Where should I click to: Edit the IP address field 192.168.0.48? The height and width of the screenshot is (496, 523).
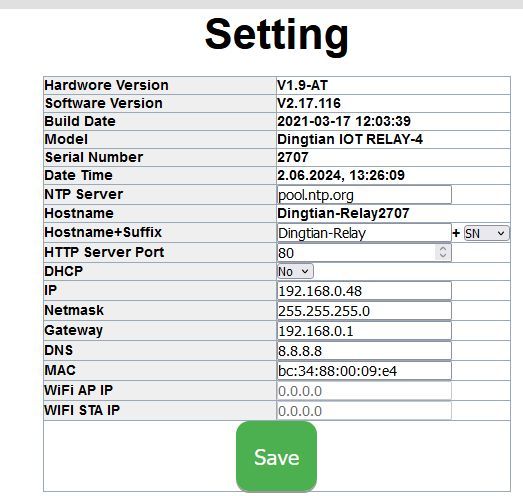coord(364,291)
